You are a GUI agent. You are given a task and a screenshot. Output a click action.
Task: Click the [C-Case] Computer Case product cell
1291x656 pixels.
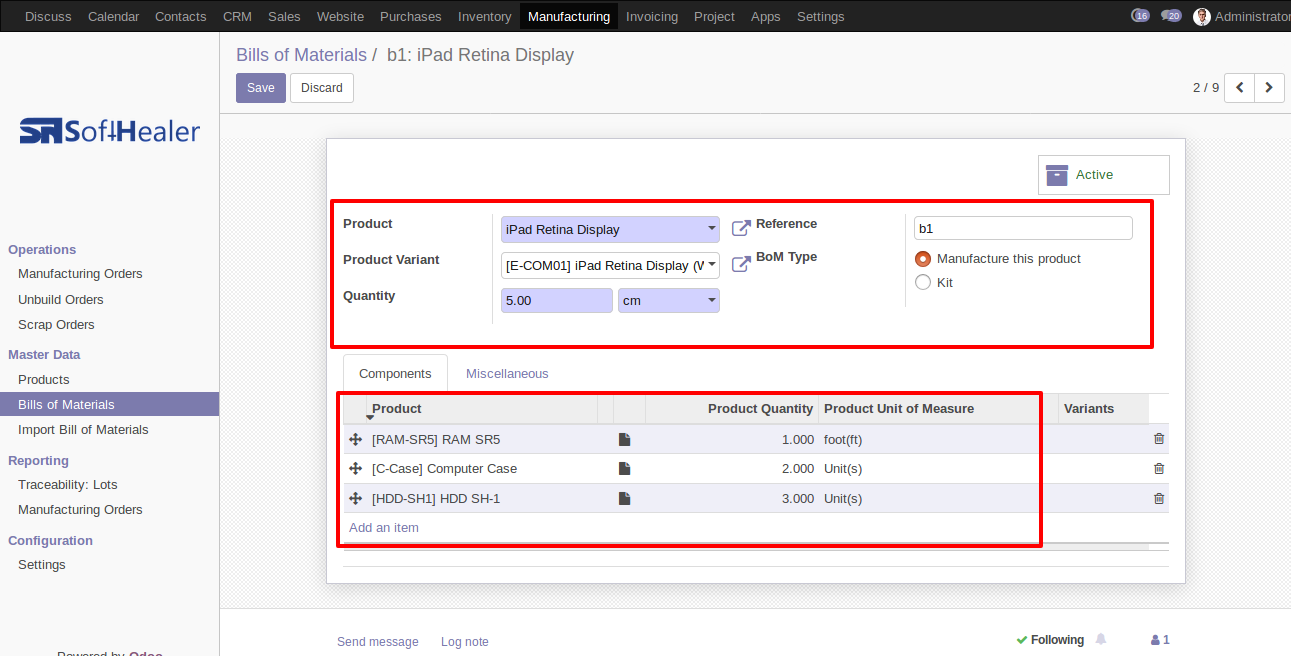tap(482, 469)
